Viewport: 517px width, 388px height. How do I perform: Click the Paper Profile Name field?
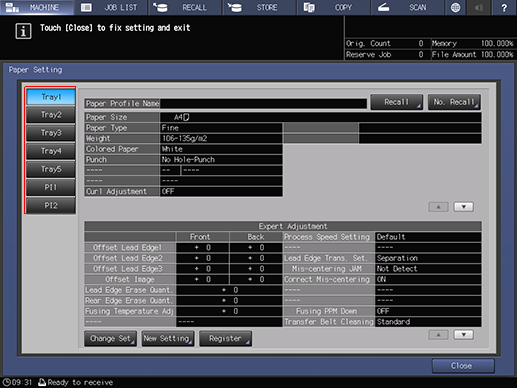coord(263,104)
